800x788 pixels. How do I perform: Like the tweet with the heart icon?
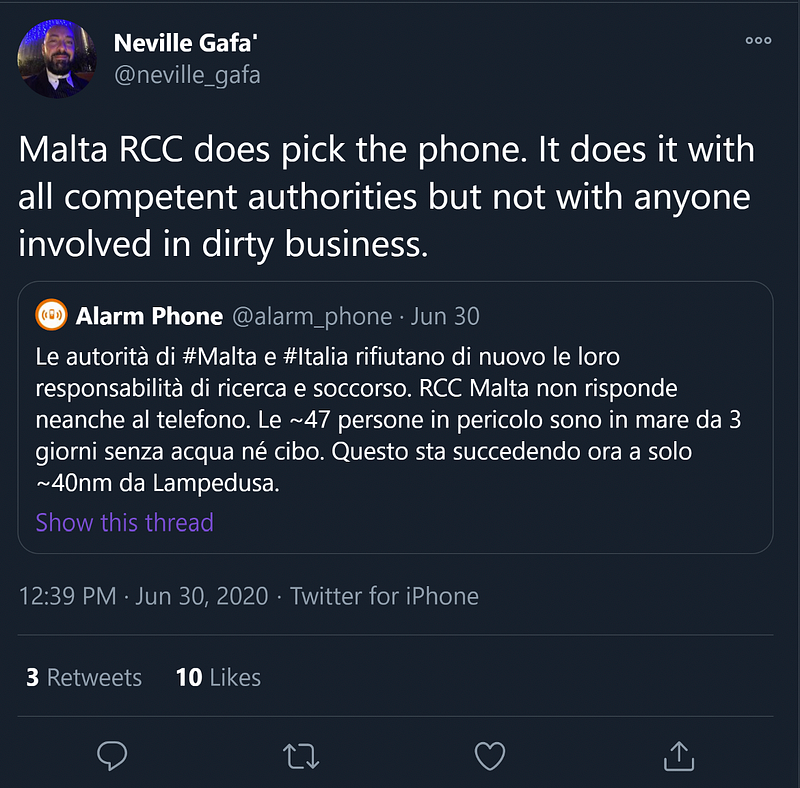[x=489, y=756]
